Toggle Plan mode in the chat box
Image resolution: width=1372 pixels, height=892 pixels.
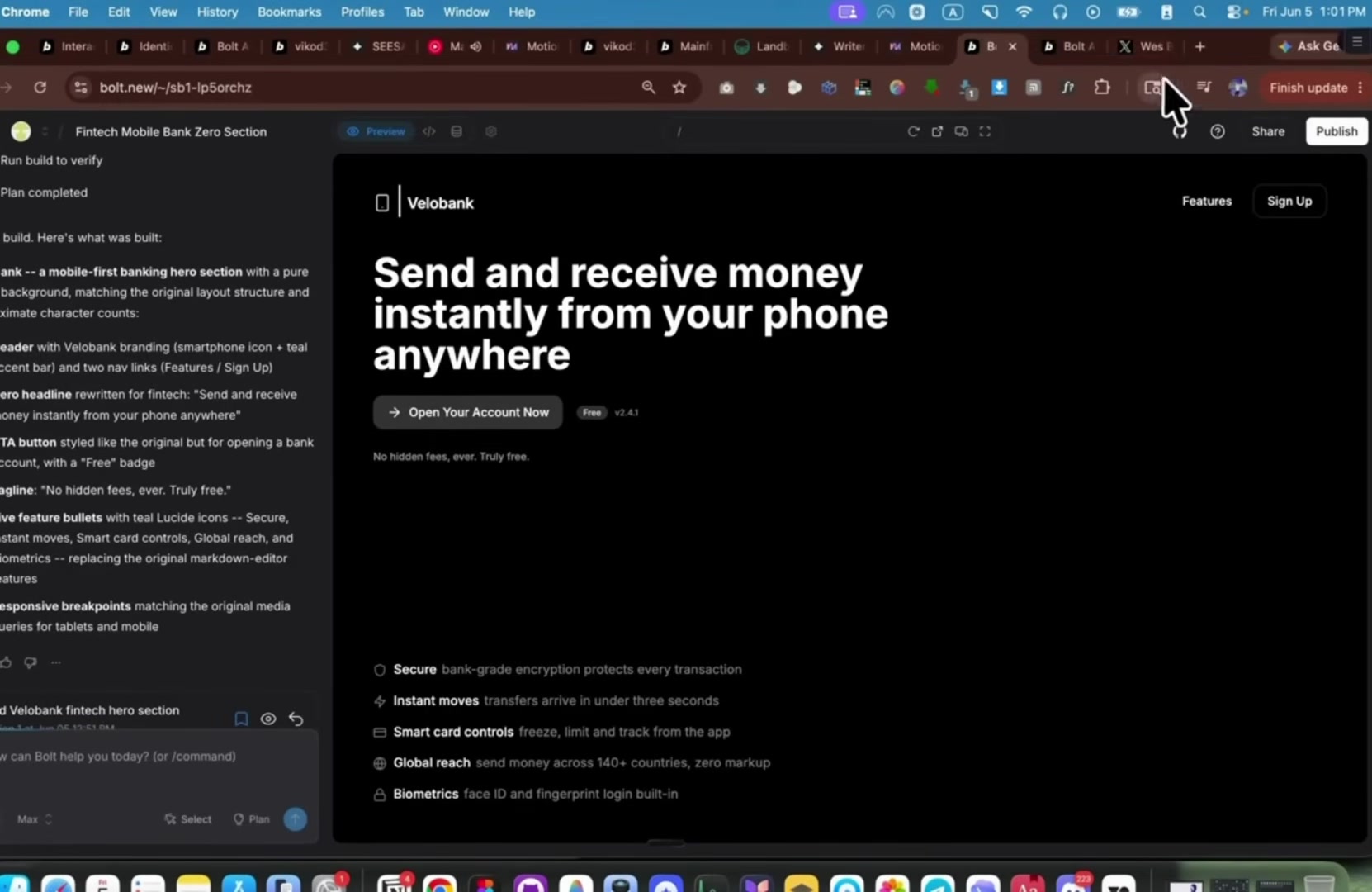click(252, 819)
